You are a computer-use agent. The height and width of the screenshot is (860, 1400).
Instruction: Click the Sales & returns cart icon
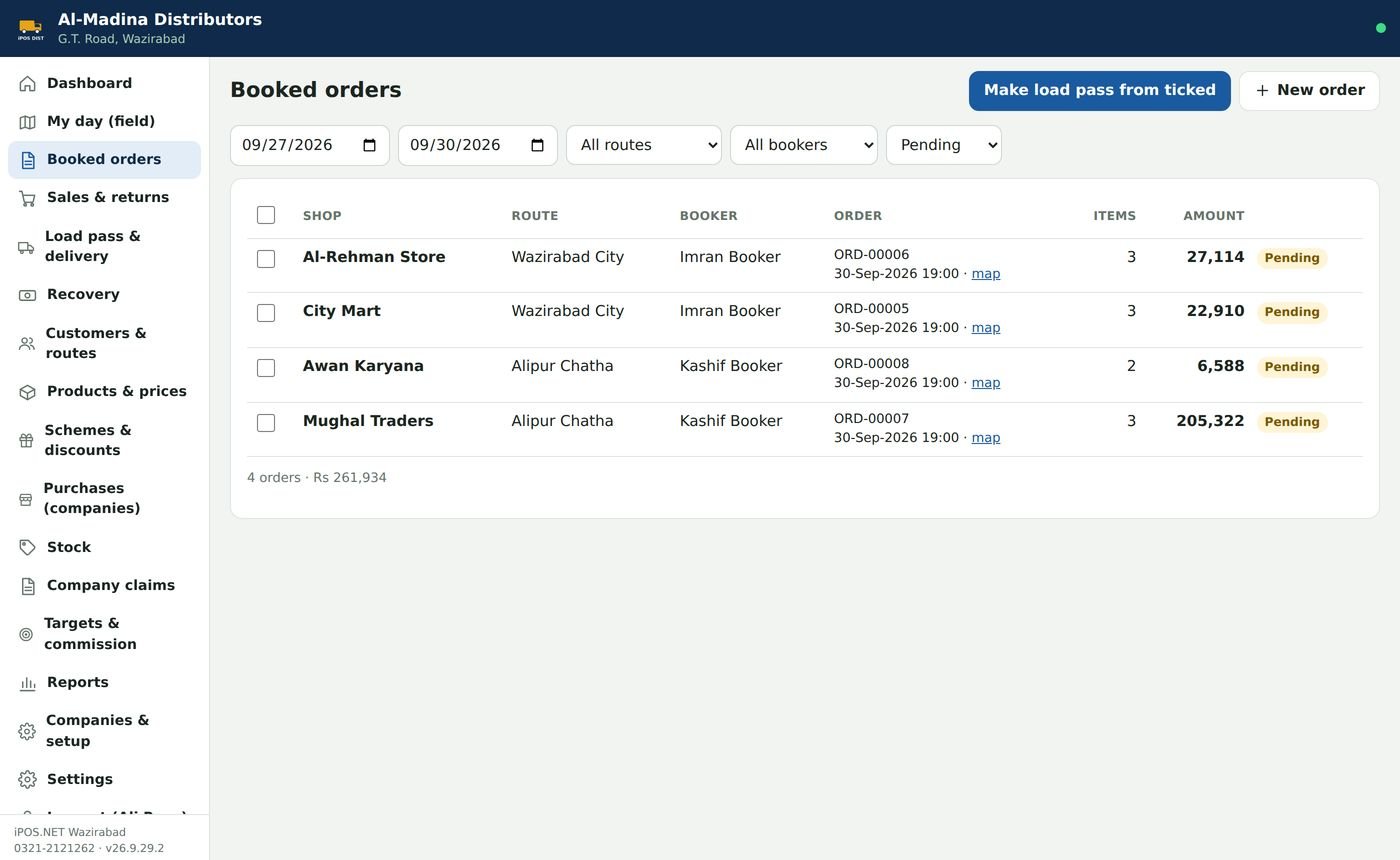click(27, 198)
